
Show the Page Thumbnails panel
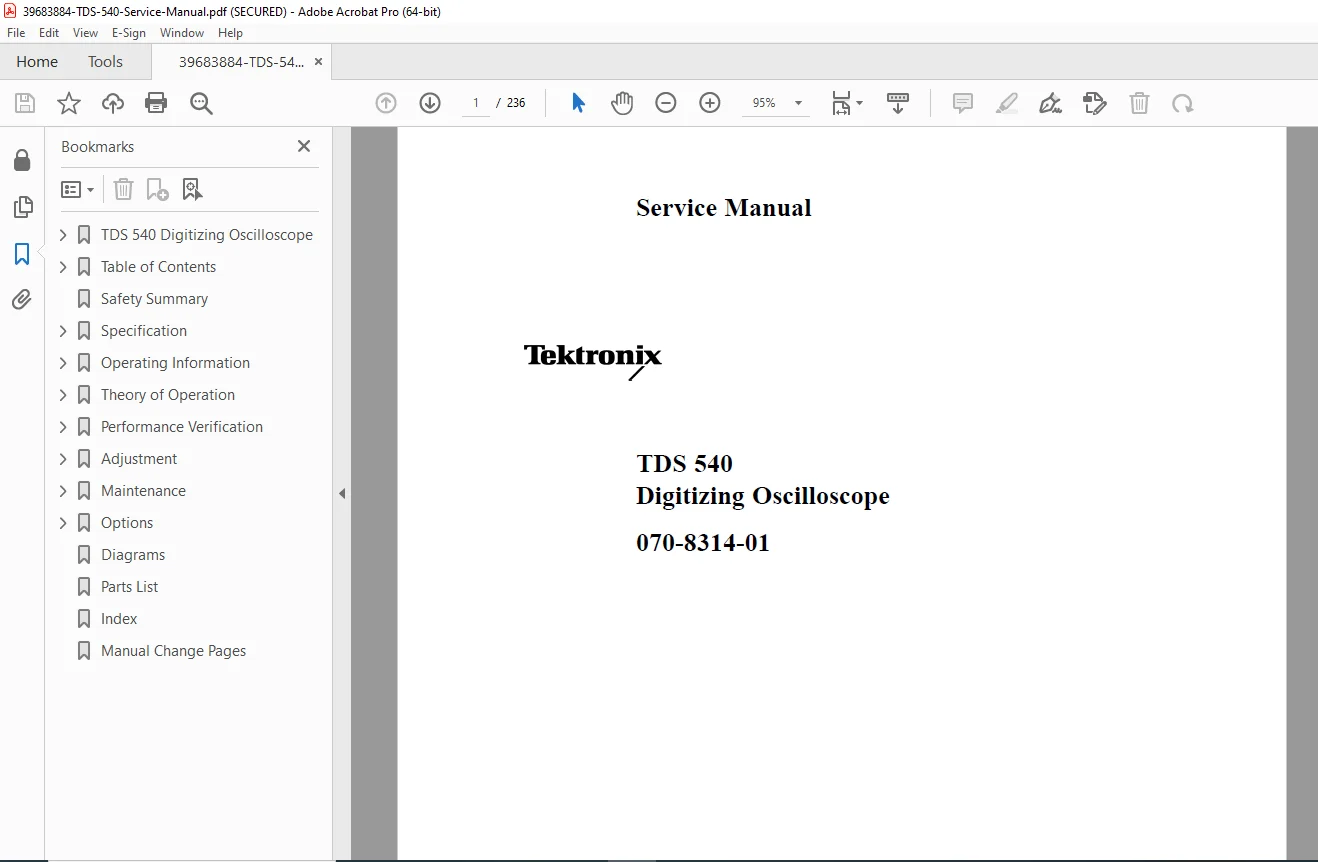click(22, 207)
